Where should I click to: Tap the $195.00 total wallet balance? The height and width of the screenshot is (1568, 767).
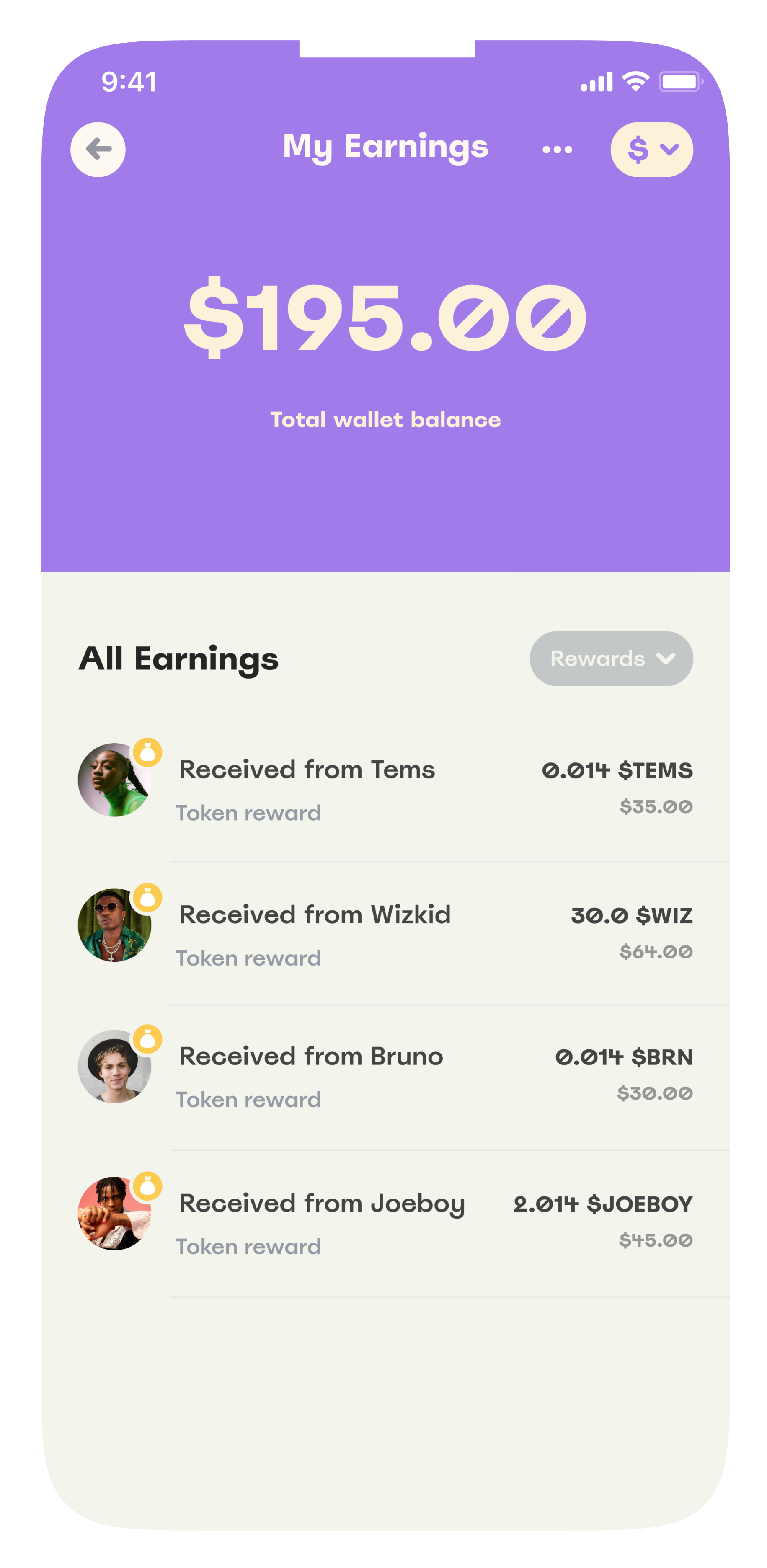pos(385,318)
